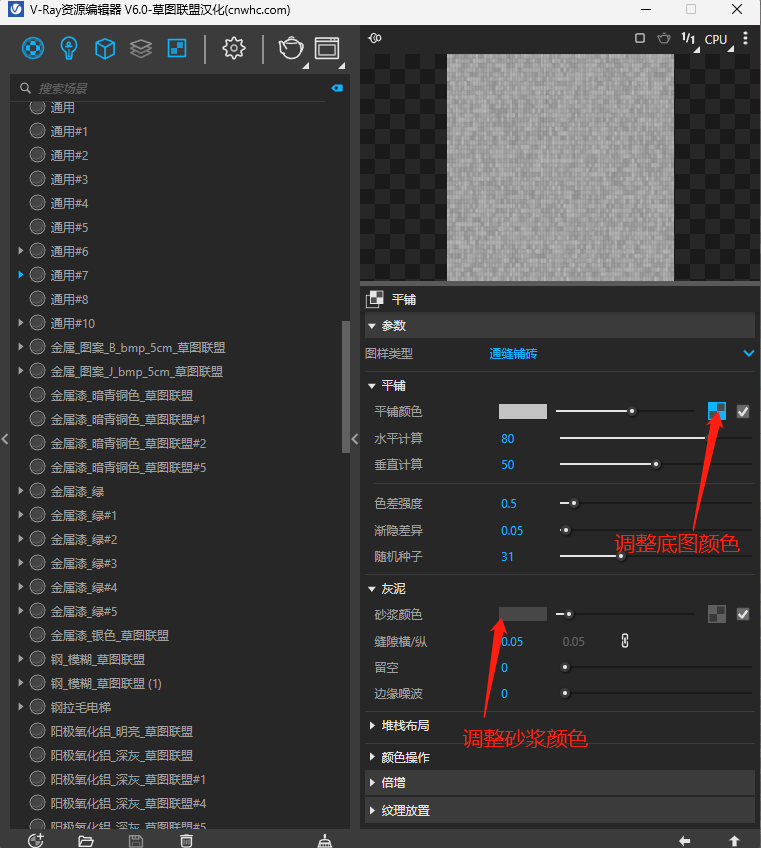Open the Textures category (checker icon)
This screenshot has width=761, height=848.
click(177, 48)
